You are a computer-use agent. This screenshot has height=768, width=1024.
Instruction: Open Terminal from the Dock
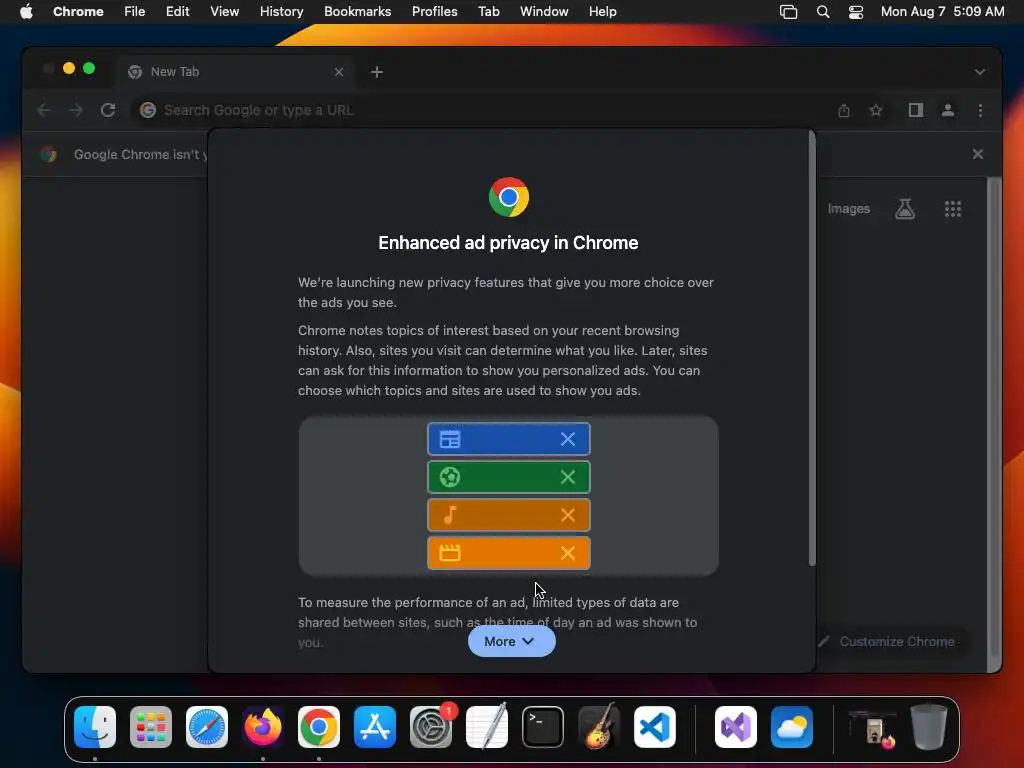pyautogui.click(x=543, y=727)
